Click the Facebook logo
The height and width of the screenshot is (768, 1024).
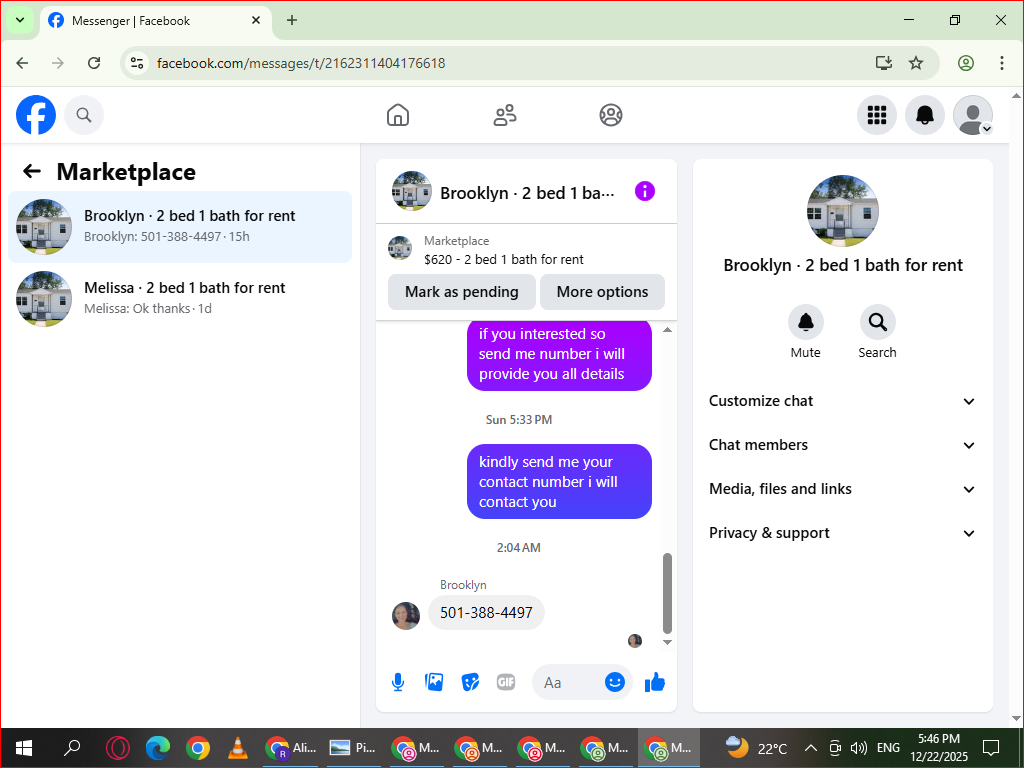tap(36, 115)
